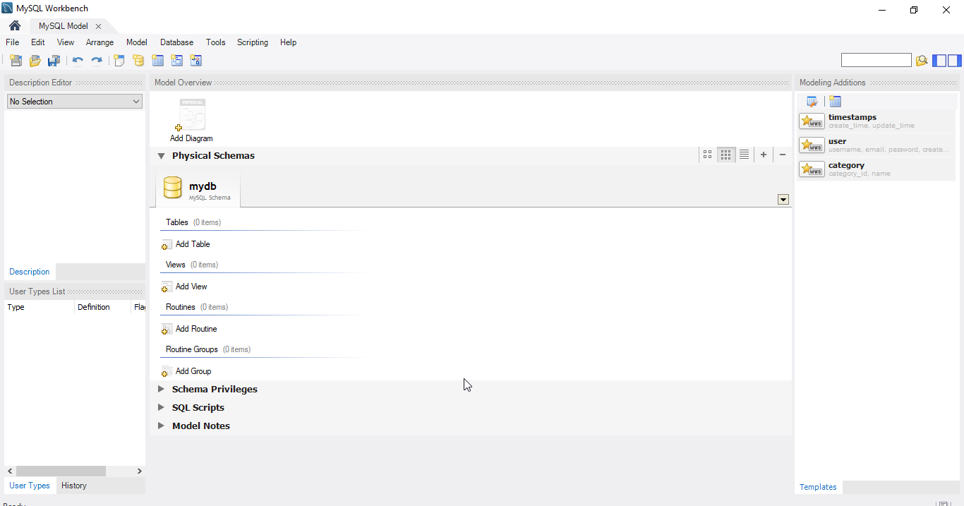
Task: Switch to list view
Action: [744, 155]
